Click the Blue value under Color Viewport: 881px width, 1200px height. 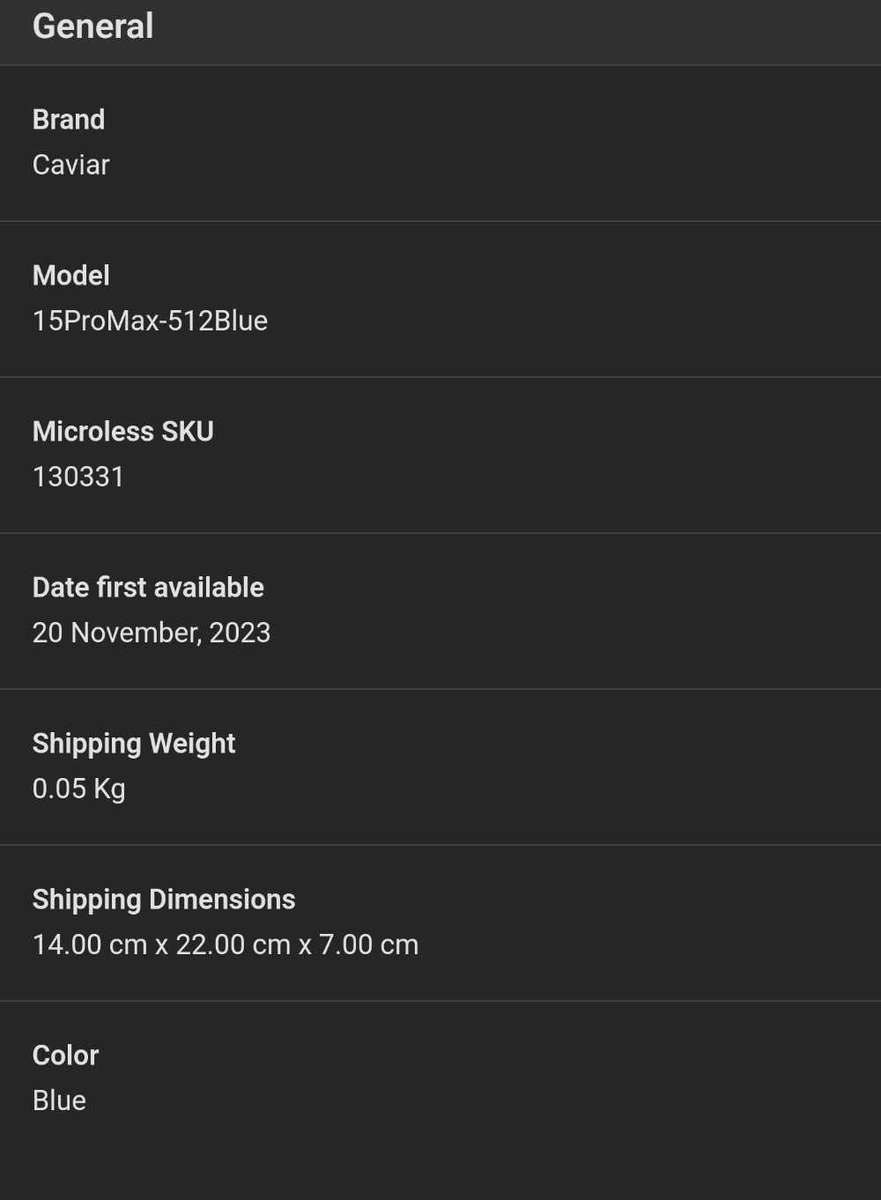pyautogui.click(x=59, y=1101)
